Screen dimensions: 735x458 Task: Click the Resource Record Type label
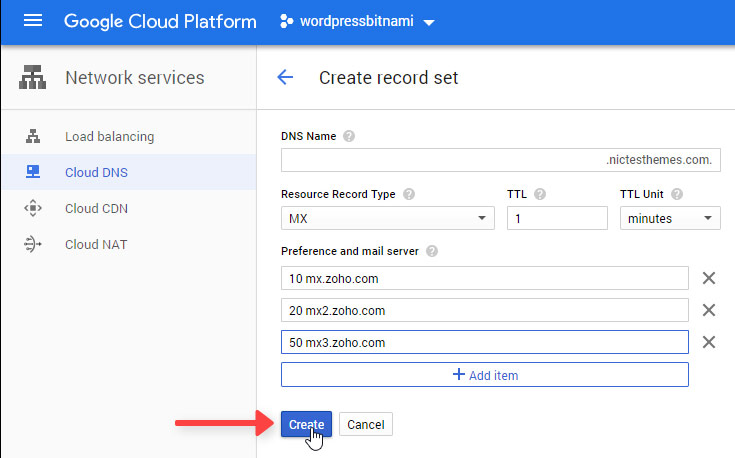coord(338,194)
